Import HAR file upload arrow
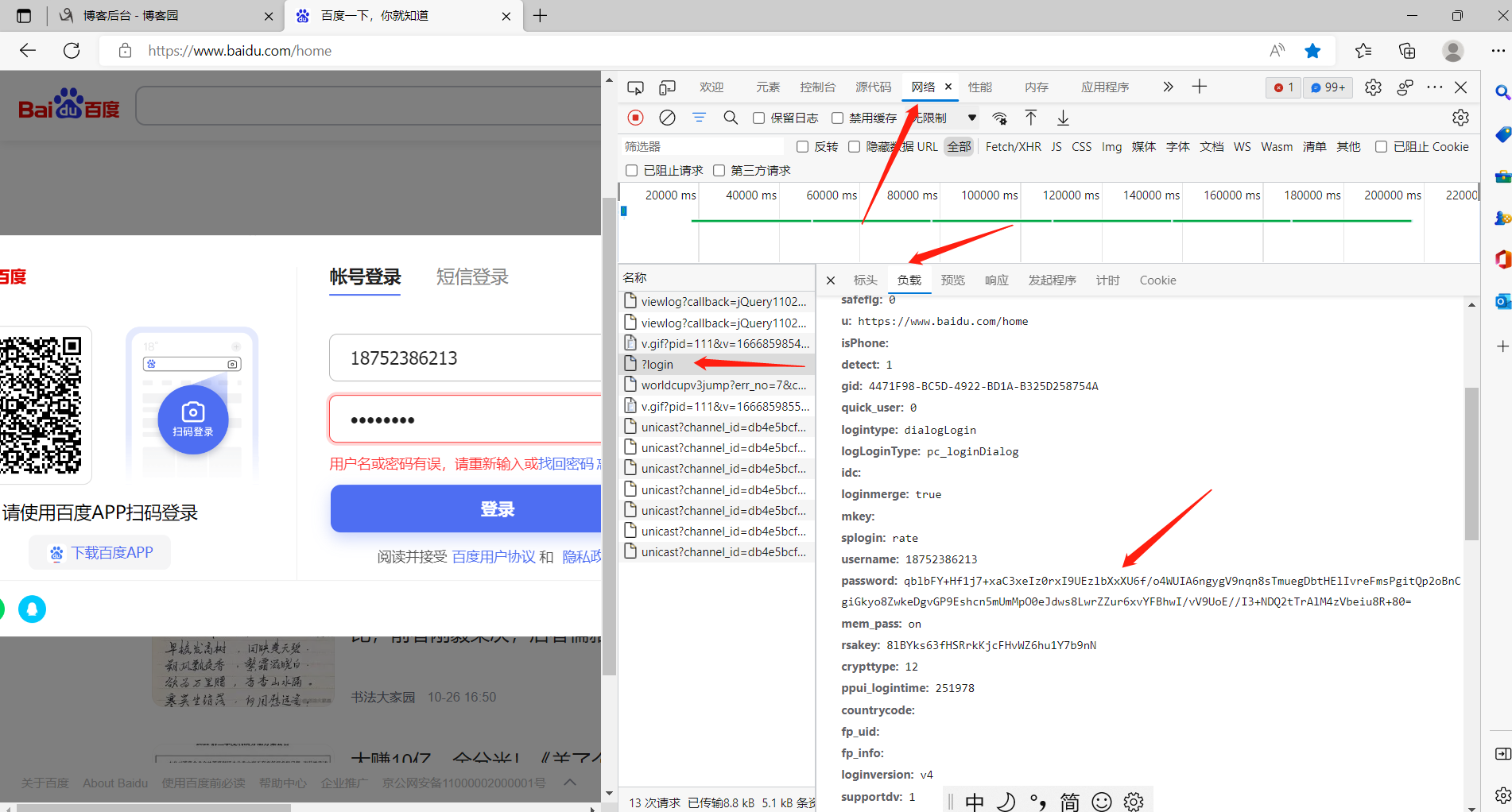 [1031, 118]
